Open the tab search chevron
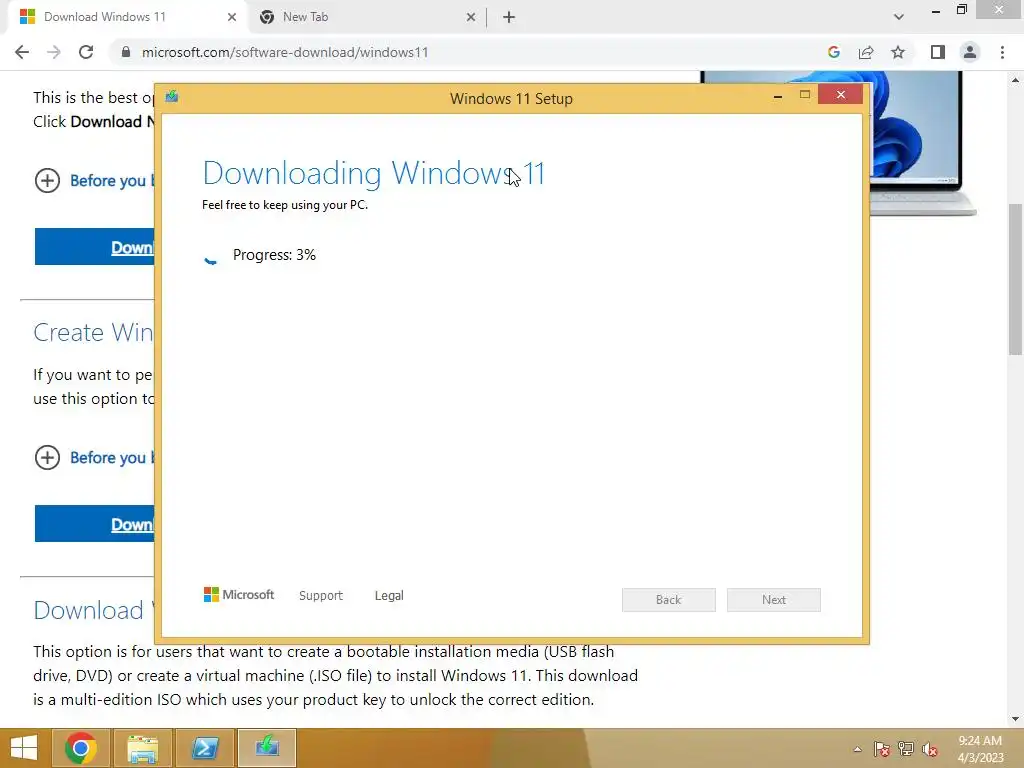Image resolution: width=1024 pixels, height=768 pixels. [899, 17]
